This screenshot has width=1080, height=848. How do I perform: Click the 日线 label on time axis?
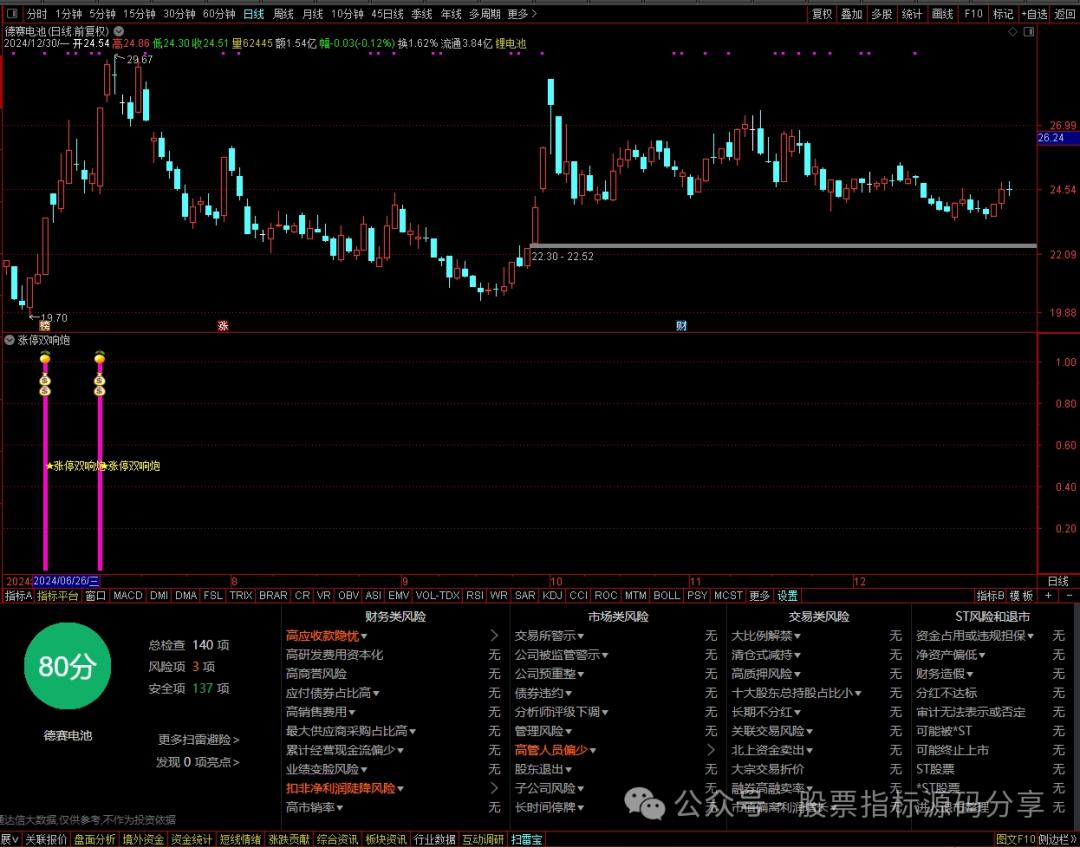(x=1058, y=581)
